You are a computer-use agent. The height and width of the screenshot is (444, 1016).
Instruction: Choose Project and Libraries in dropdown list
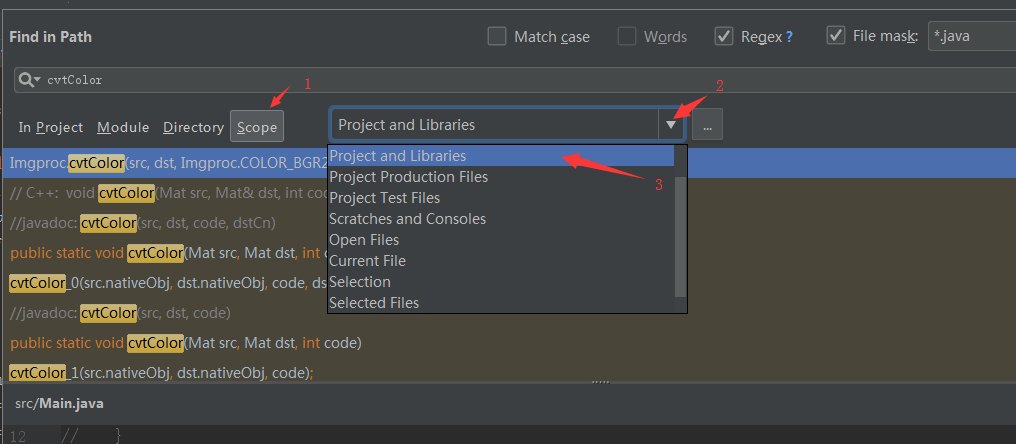point(501,156)
